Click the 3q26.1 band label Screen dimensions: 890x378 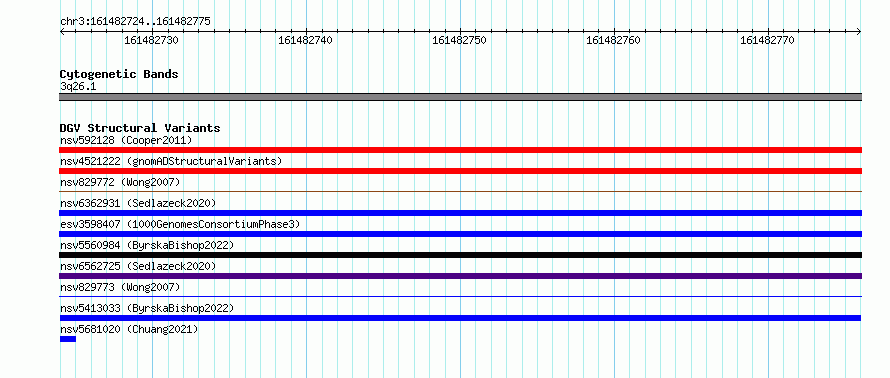(78, 86)
